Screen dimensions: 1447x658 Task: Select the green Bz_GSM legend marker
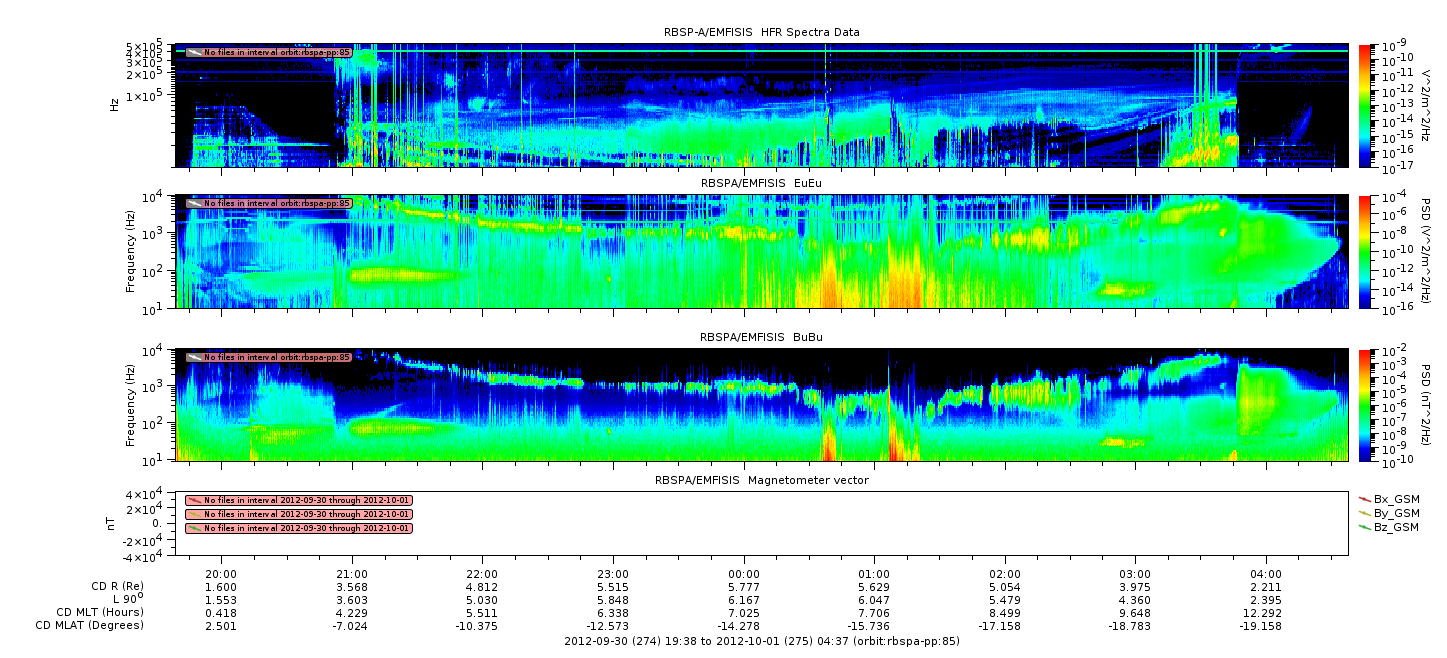[1365, 527]
